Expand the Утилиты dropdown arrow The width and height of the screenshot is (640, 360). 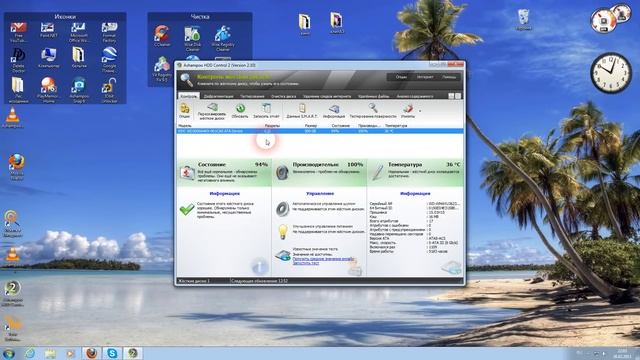420,111
